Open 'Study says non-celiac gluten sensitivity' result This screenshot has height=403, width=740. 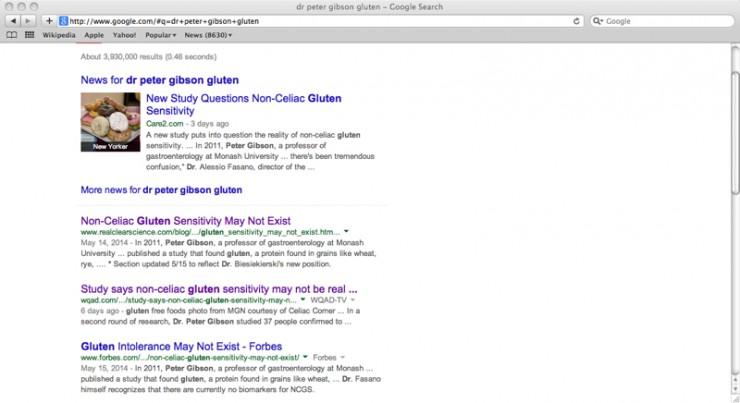[x=219, y=289]
